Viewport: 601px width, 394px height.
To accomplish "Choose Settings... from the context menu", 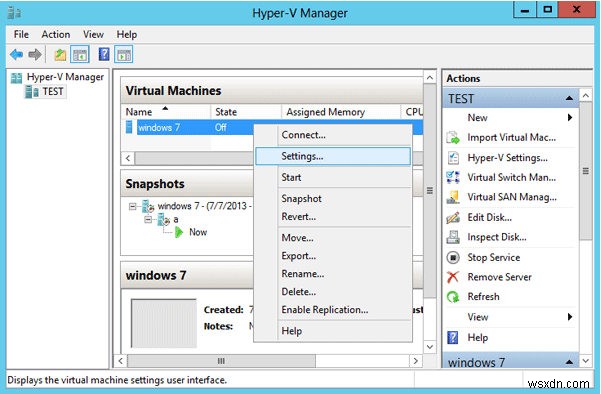I will click(333, 156).
